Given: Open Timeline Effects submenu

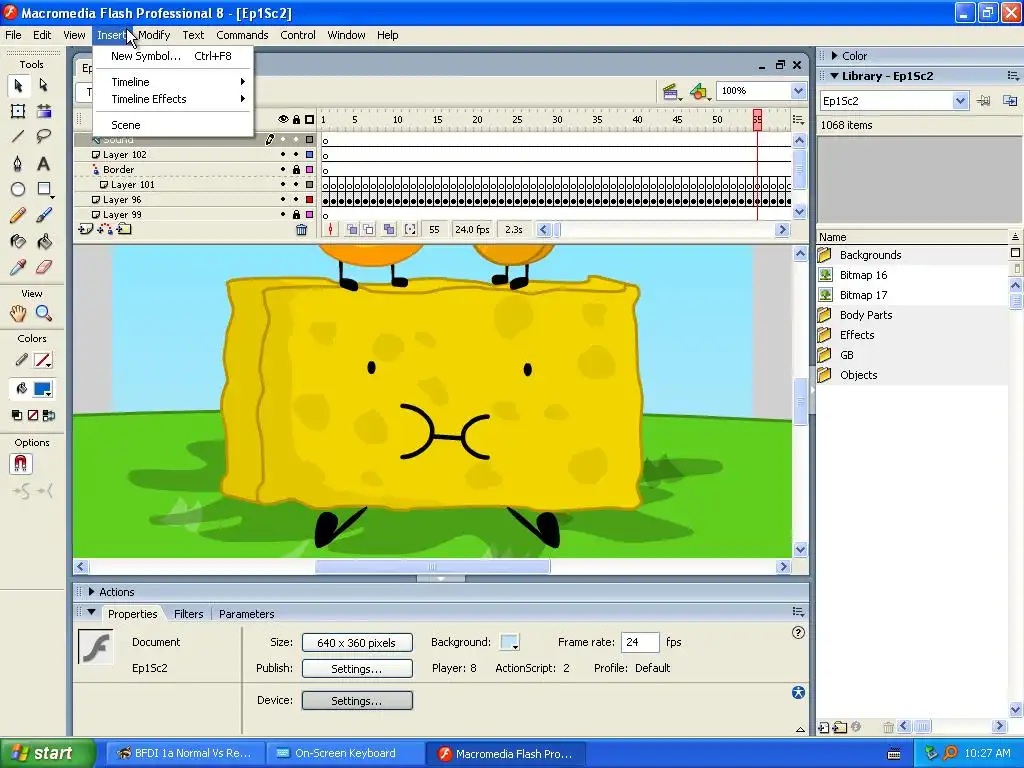Looking at the screenshot, I should (172, 99).
